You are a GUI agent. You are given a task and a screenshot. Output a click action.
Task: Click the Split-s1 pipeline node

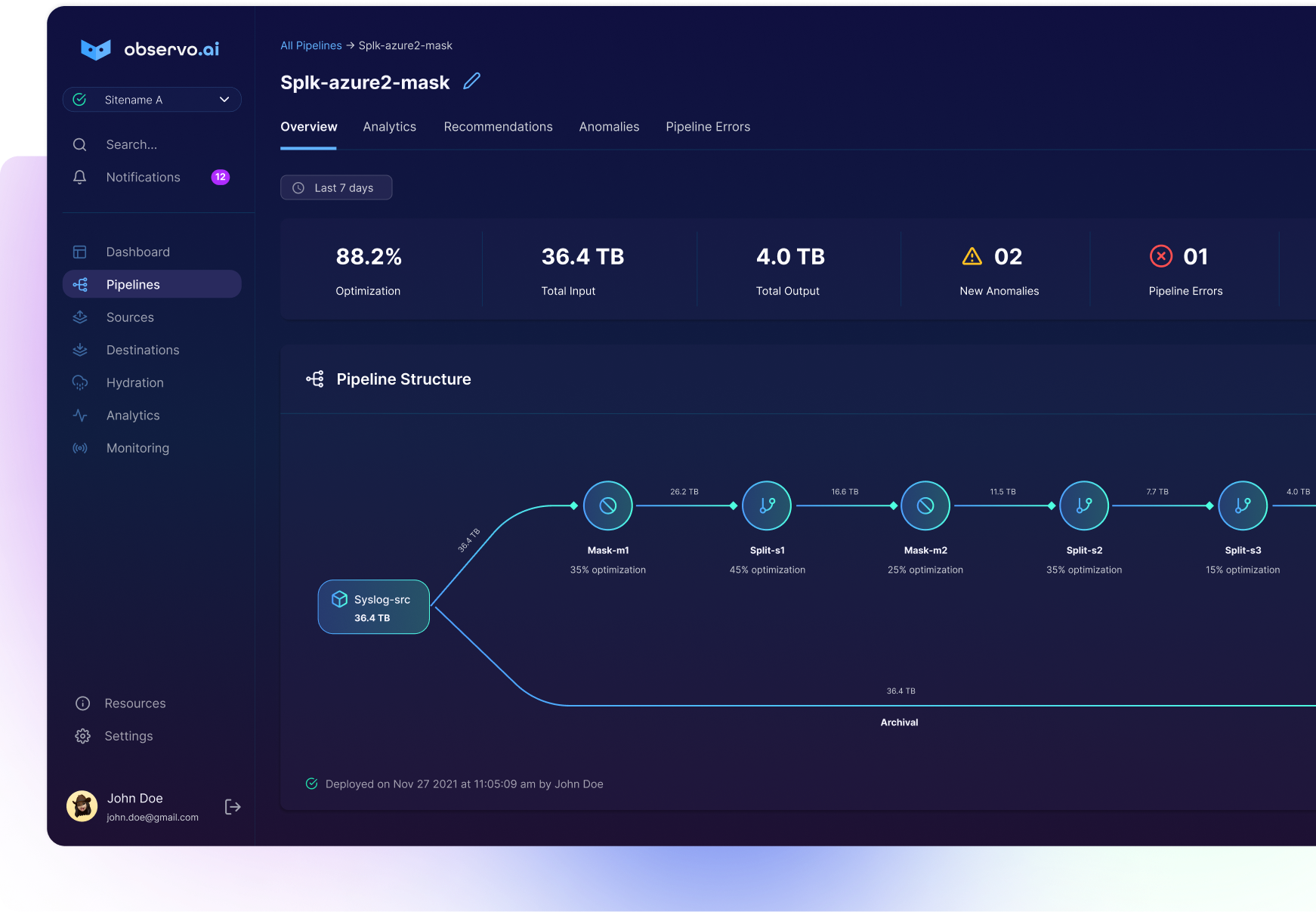click(766, 505)
